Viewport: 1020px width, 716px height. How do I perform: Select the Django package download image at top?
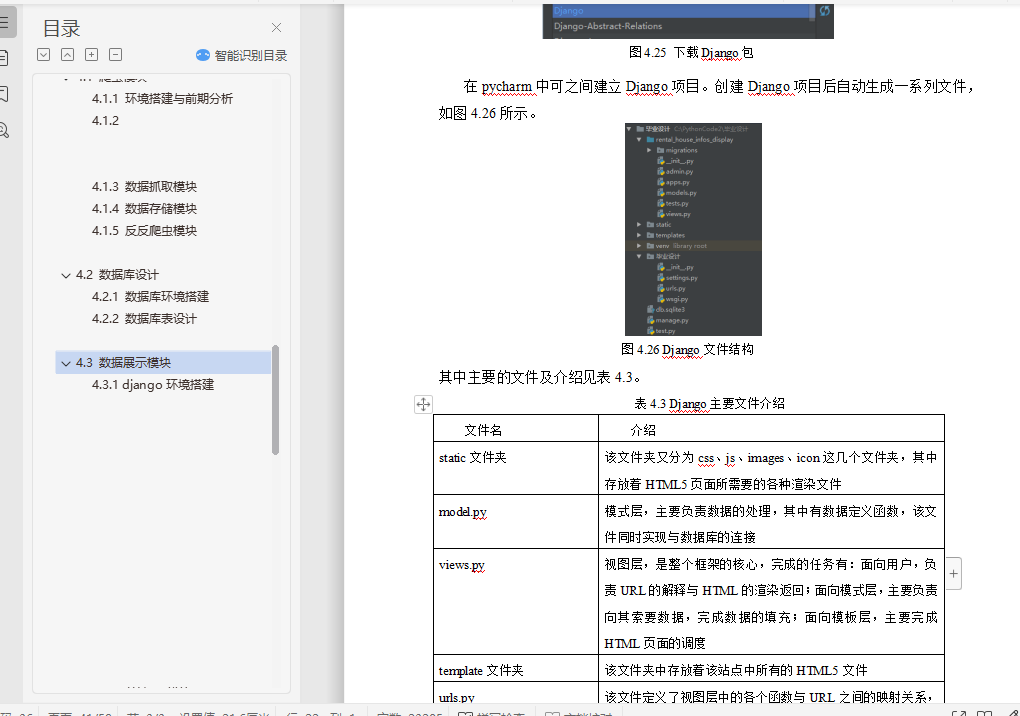[688, 21]
